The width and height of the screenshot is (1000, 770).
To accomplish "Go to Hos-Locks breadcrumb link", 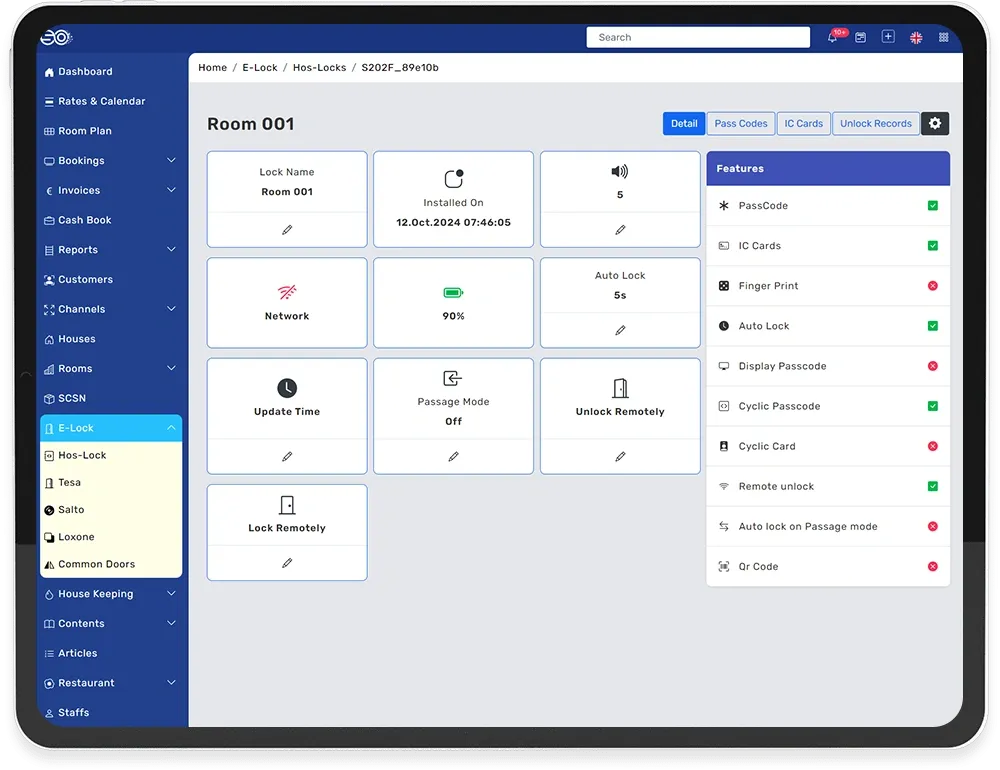I will click(320, 68).
